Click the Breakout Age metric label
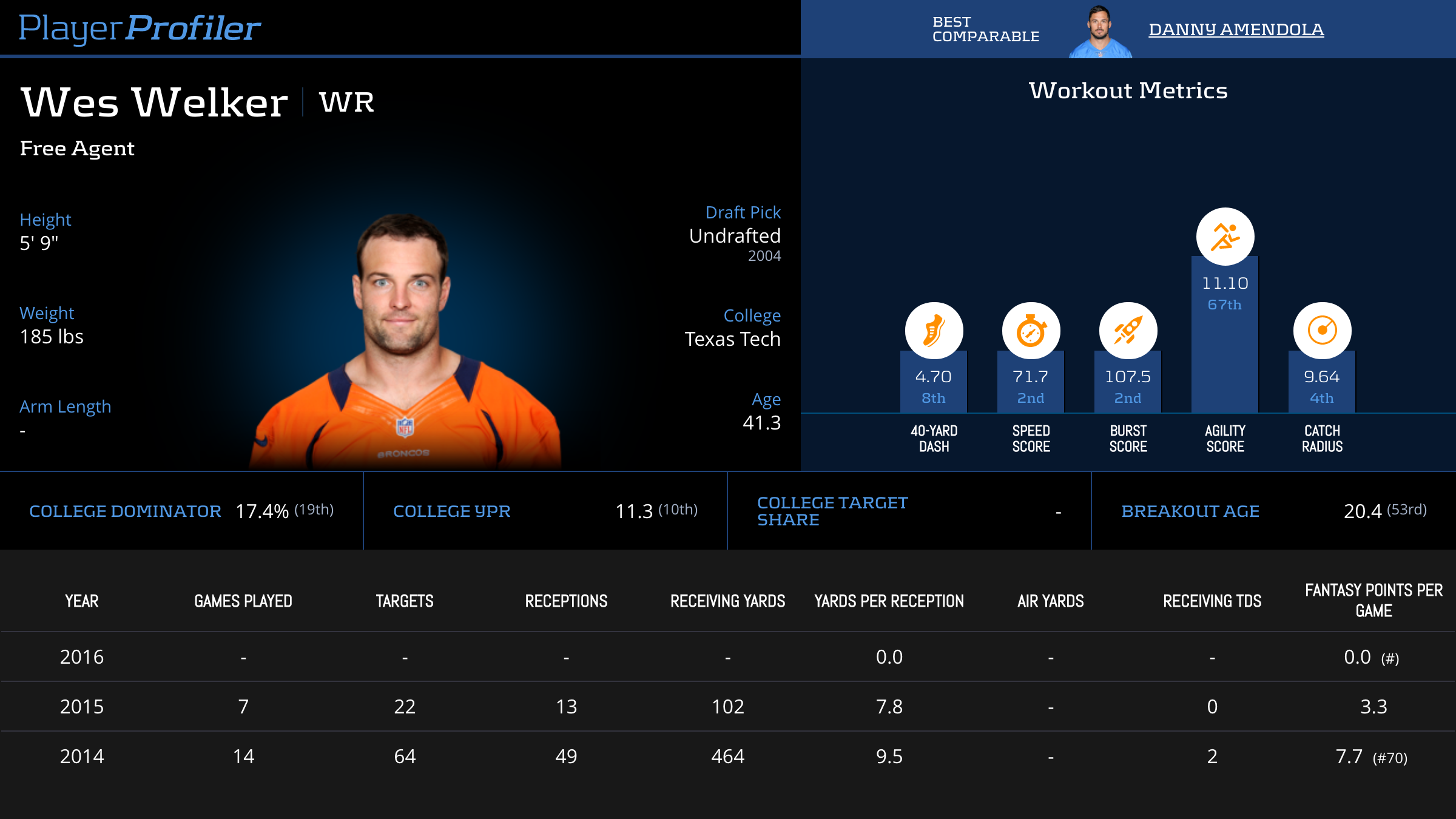This screenshot has width=1456, height=819. pyautogui.click(x=1190, y=511)
